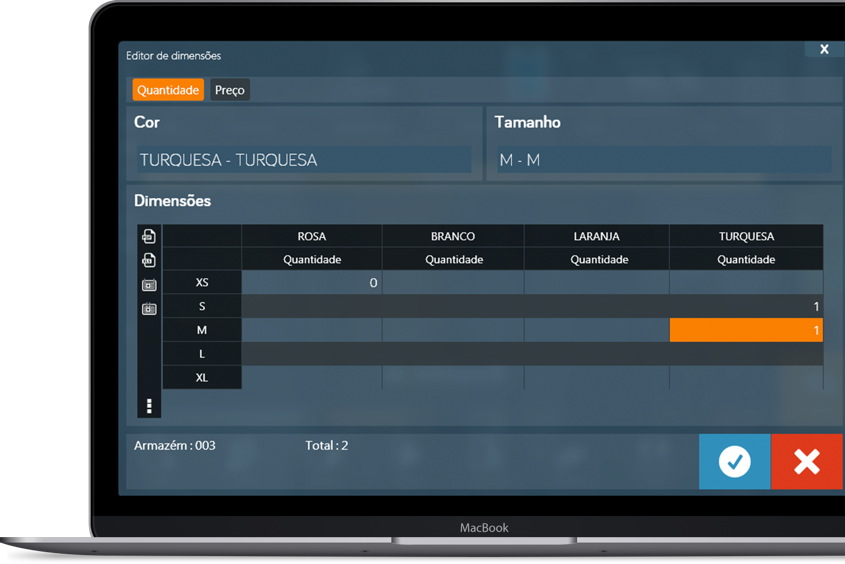Switch to the Quantidade tab
This screenshot has width=845, height=564.
(168, 90)
